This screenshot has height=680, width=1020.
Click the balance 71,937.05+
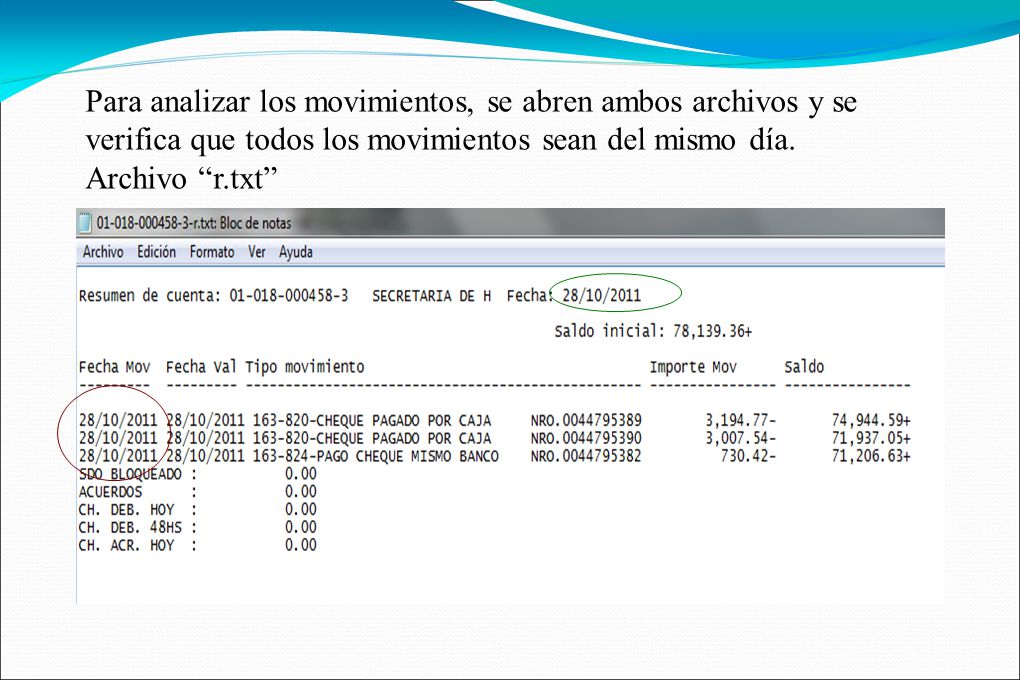click(x=872, y=438)
